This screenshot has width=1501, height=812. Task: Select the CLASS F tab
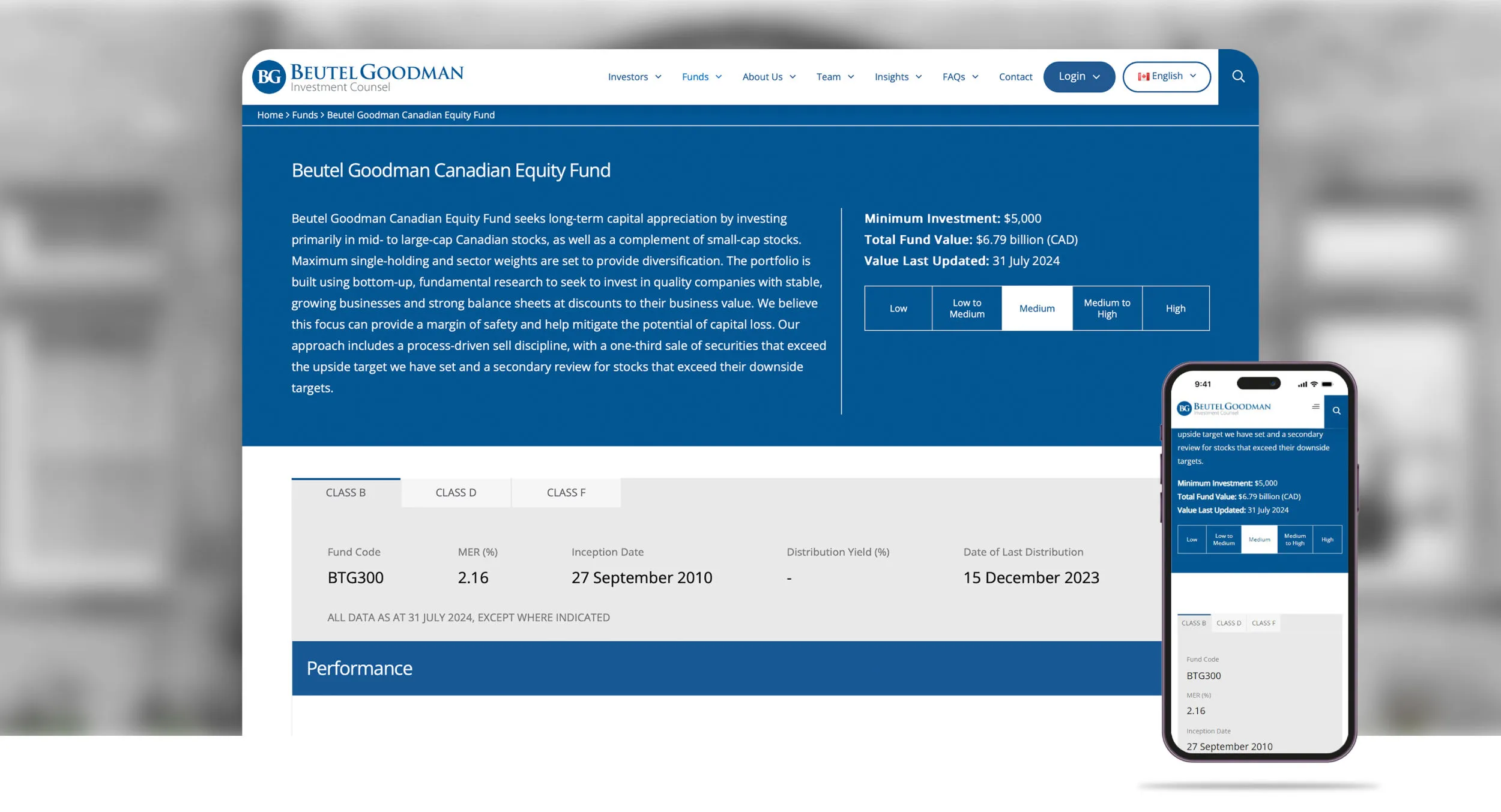point(566,493)
